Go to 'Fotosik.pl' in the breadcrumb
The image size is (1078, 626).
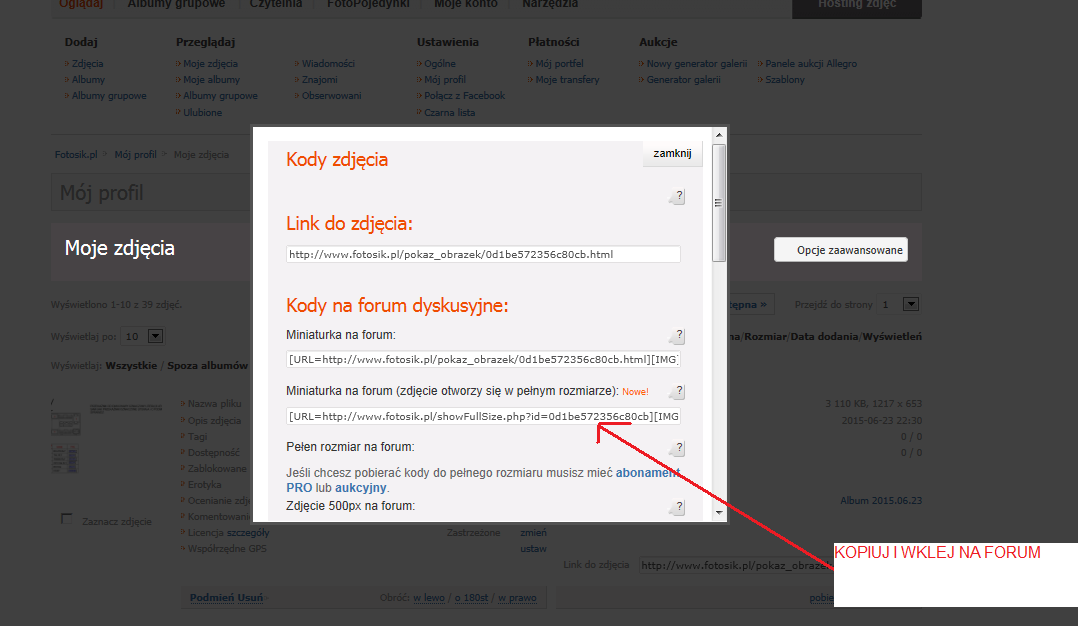click(x=76, y=155)
